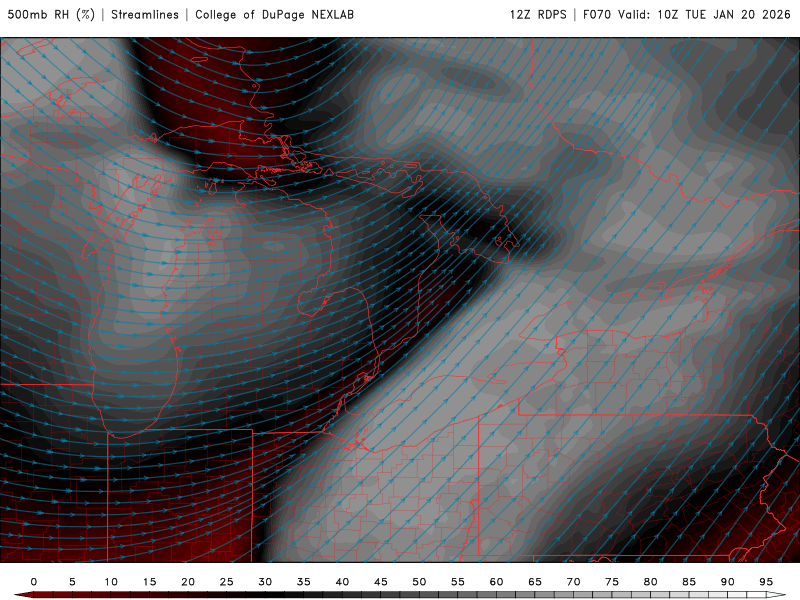Image resolution: width=800 pixels, height=600 pixels.
Task: Click the '5' value on the color scale
Action: click(72, 582)
